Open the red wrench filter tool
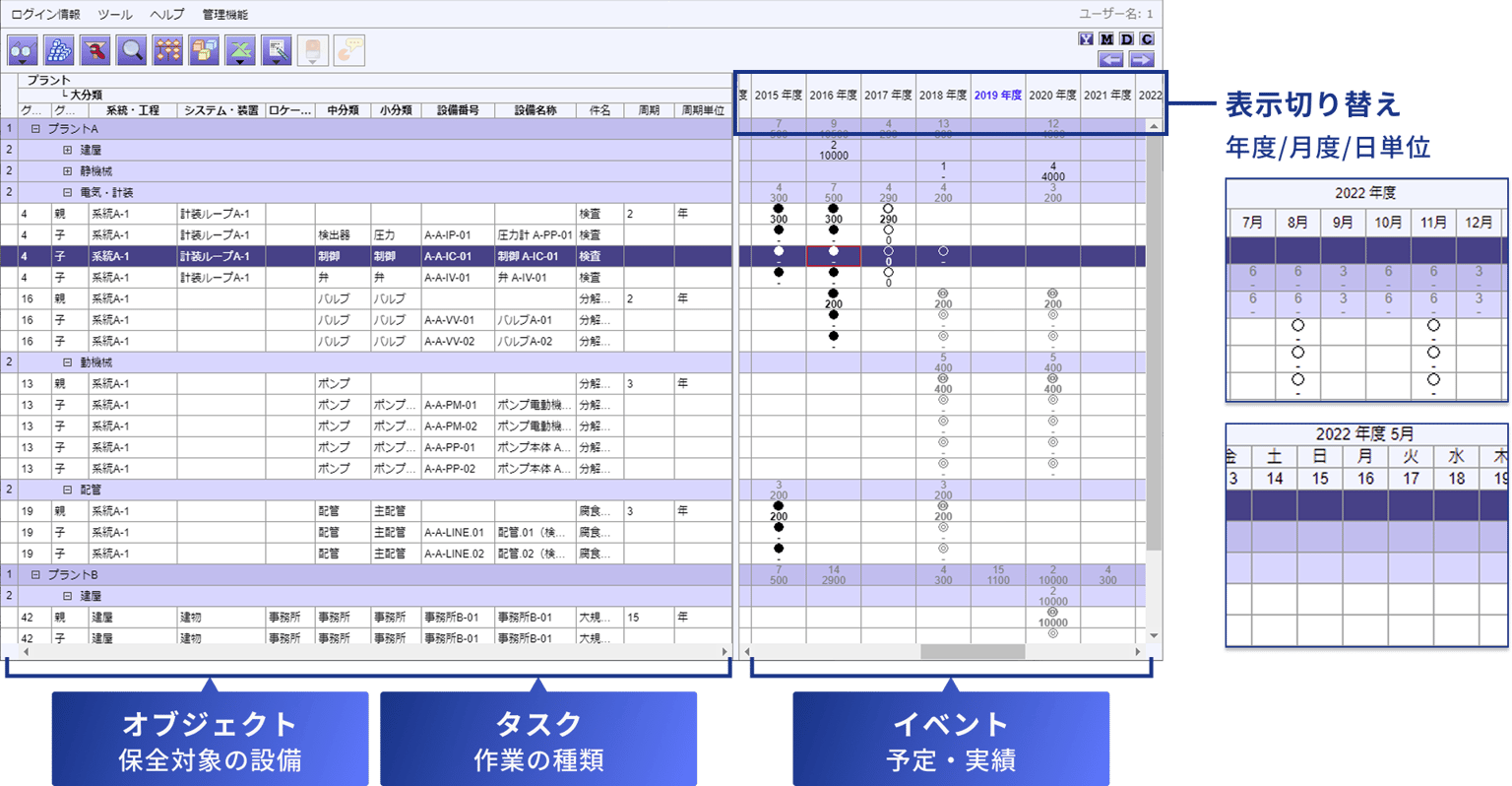 (95, 50)
